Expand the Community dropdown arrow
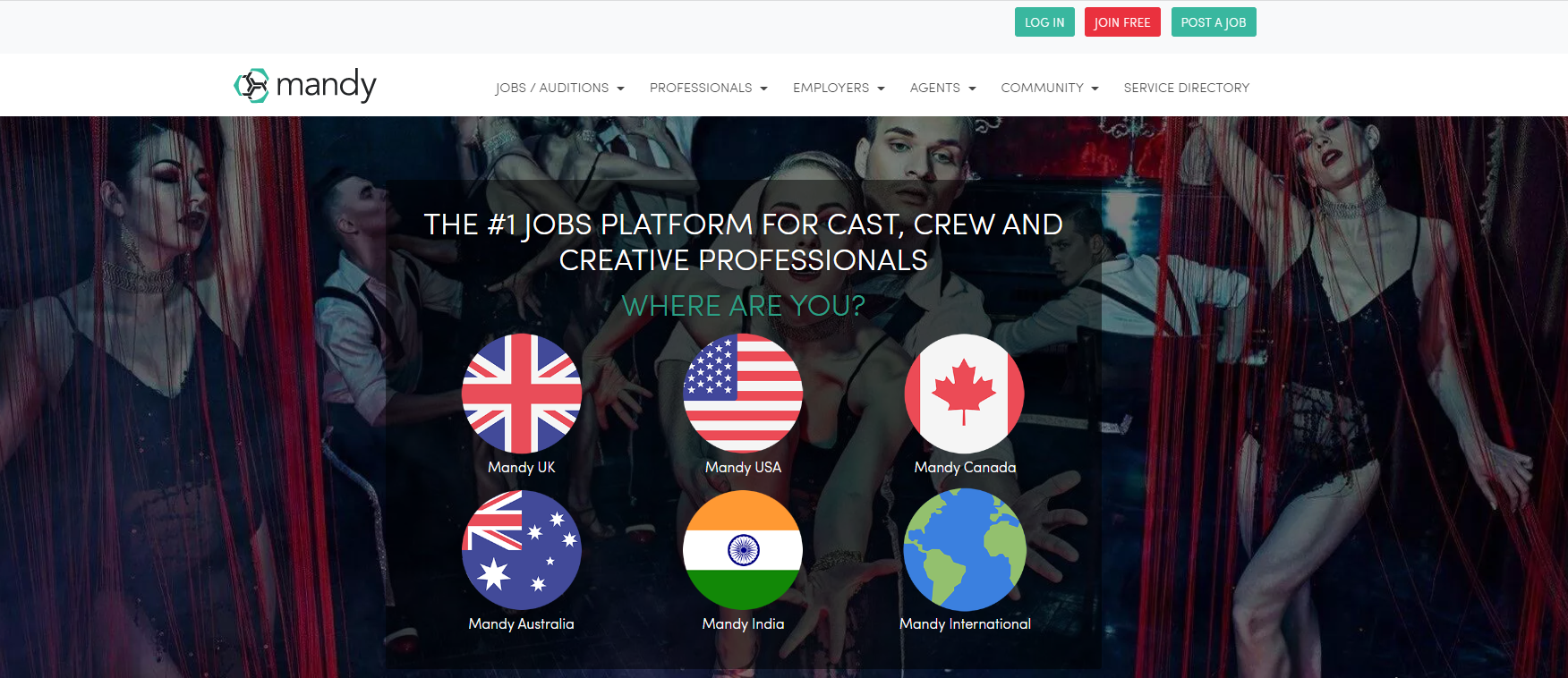 point(1095,89)
